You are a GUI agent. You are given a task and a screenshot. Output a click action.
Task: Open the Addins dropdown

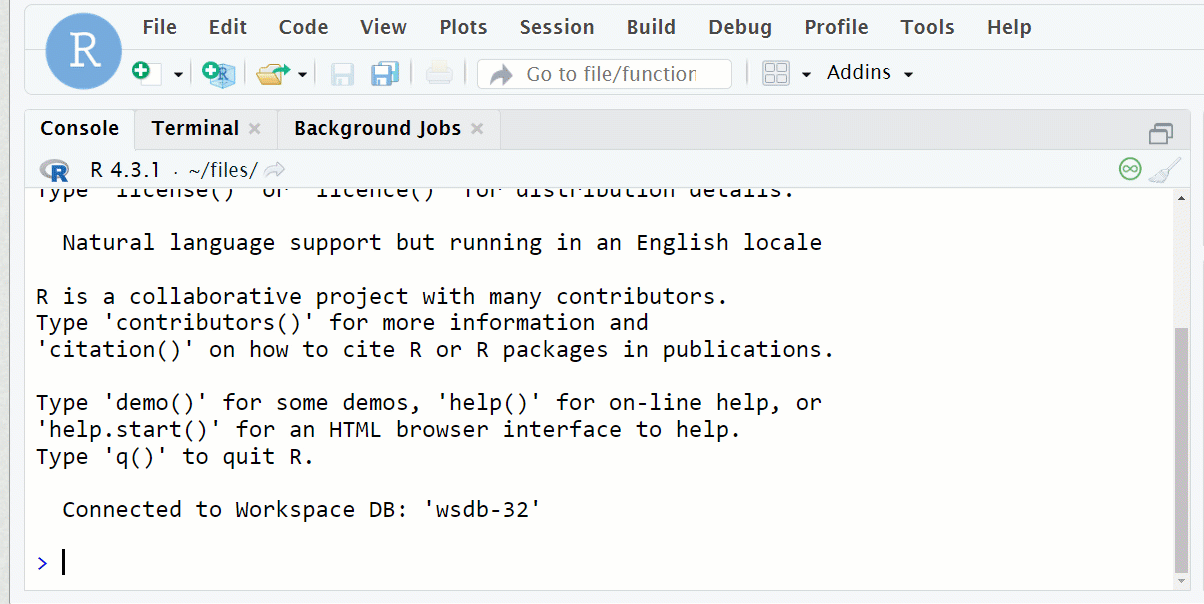pyautogui.click(x=870, y=73)
